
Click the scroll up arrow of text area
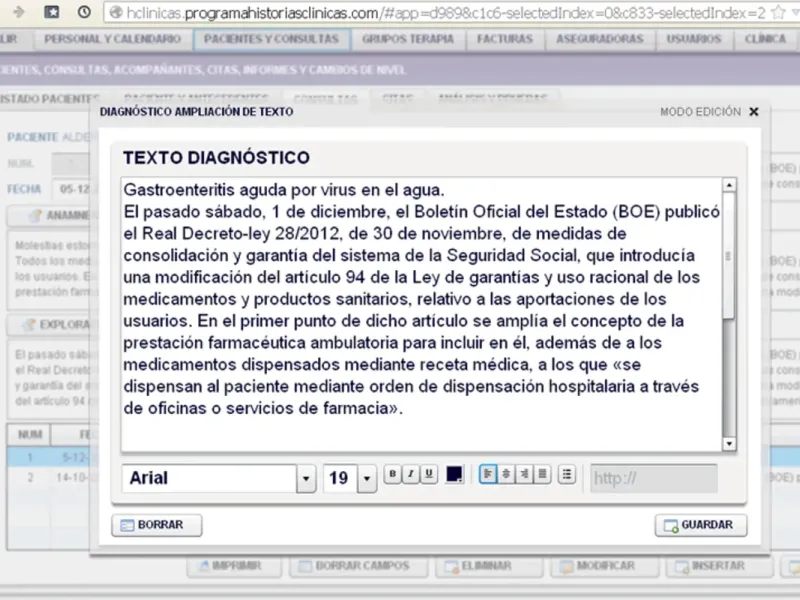coord(729,185)
